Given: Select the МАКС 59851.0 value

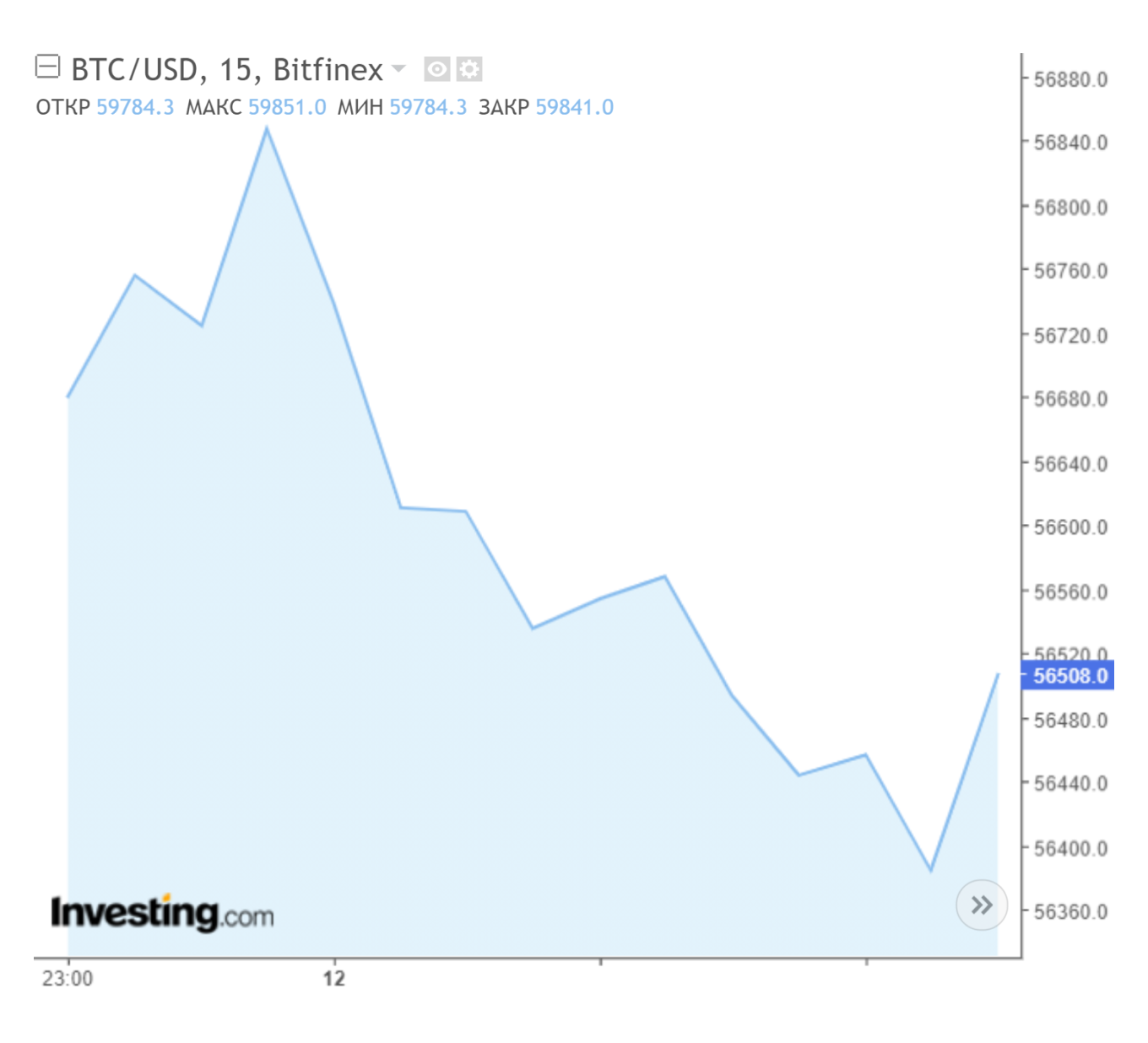Looking at the screenshot, I should click(x=287, y=107).
